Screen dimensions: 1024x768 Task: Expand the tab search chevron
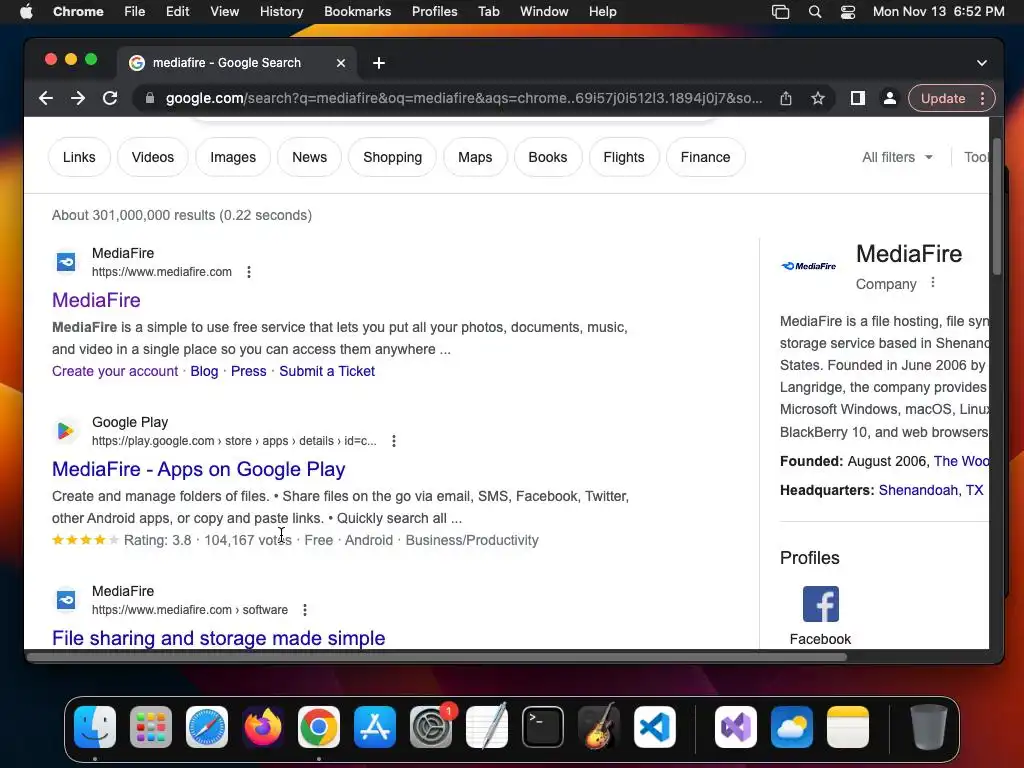click(982, 63)
